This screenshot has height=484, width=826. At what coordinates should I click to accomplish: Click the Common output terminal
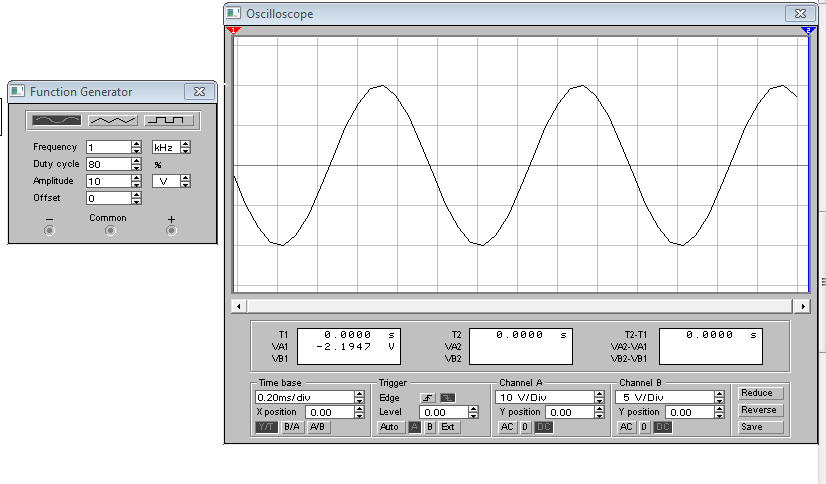pyautogui.click(x=110, y=230)
